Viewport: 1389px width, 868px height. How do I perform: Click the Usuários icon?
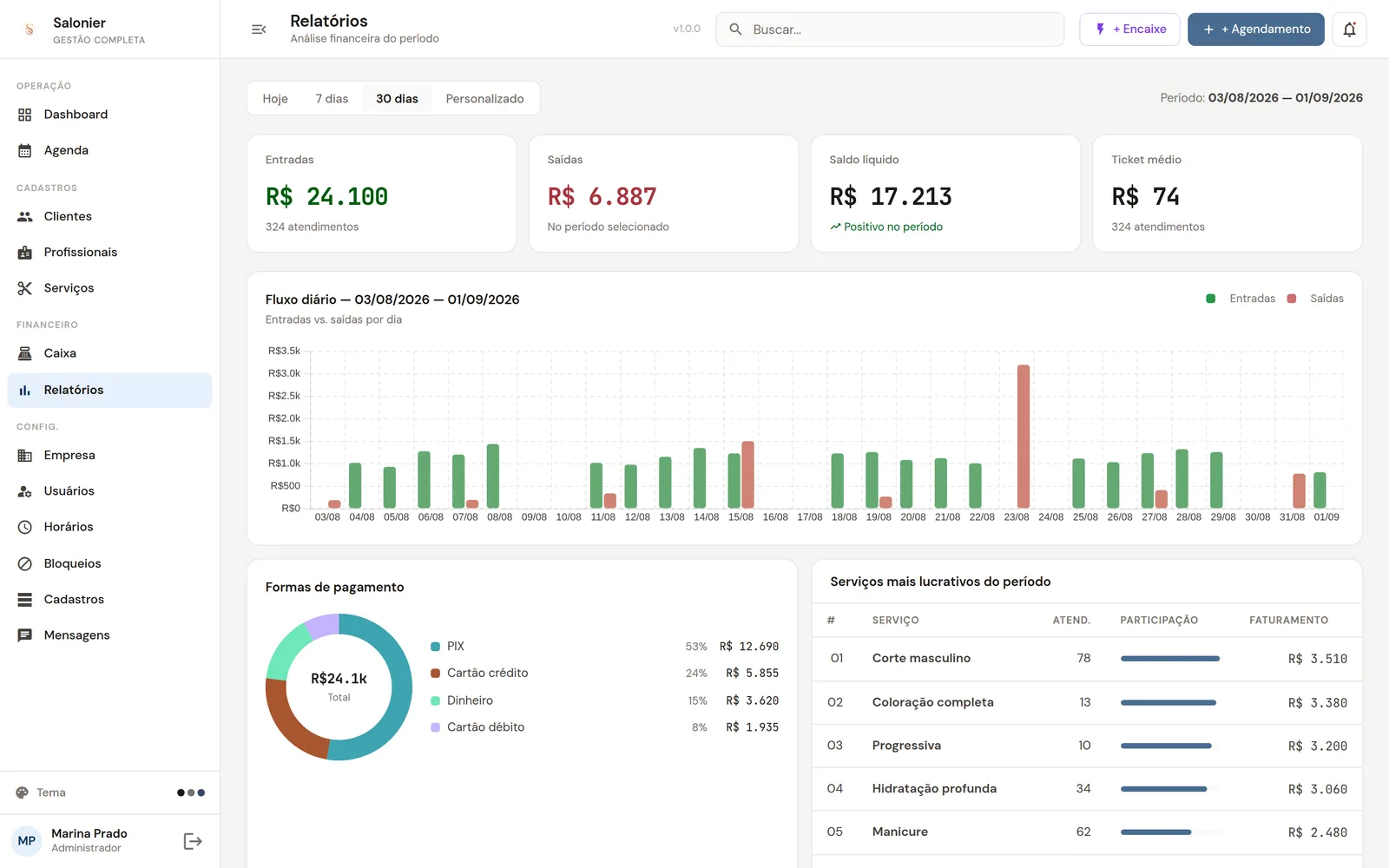click(25, 491)
